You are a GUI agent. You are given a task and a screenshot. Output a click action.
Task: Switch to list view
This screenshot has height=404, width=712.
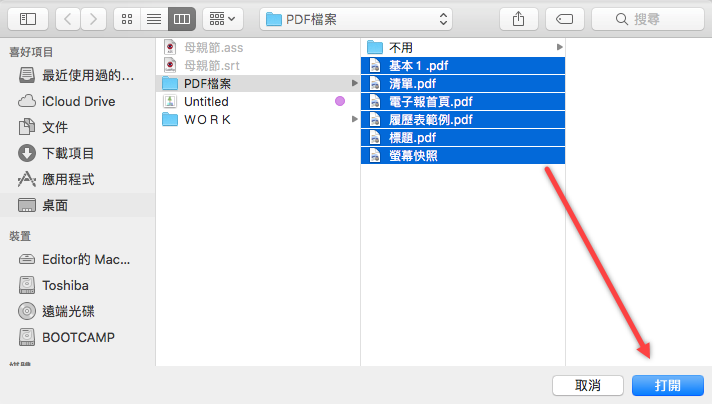pos(154,19)
